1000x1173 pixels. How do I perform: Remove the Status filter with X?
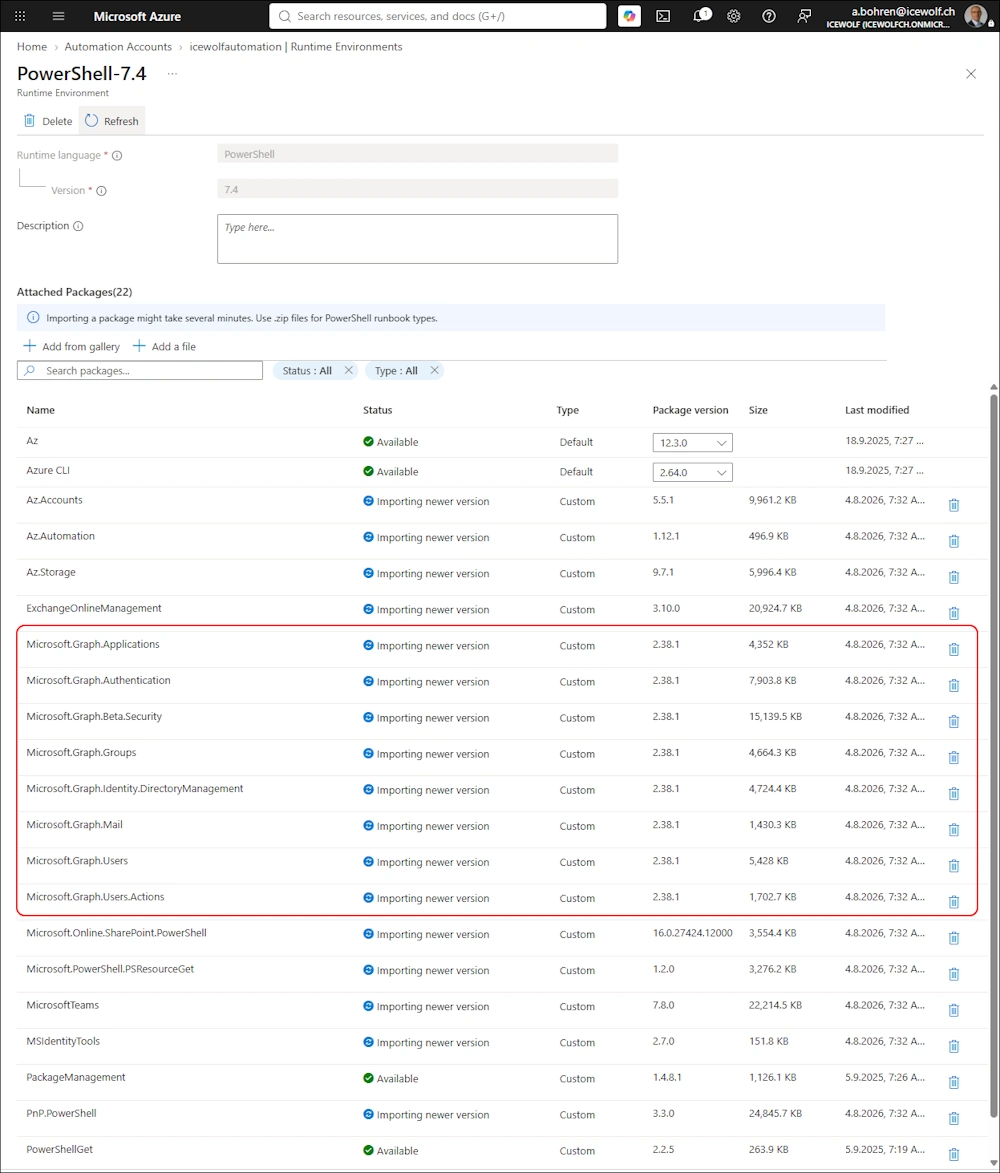[x=349, y=370]
